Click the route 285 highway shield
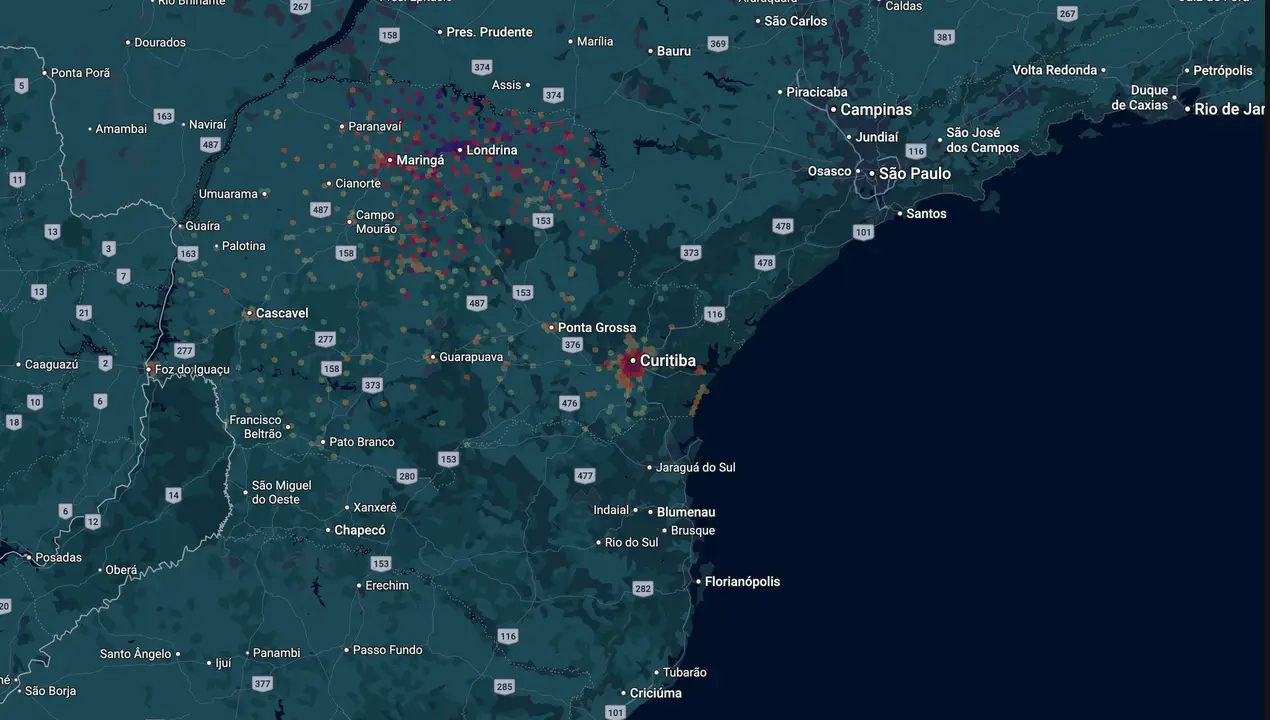Screen dimensions: 1270x720 [504, 687]
